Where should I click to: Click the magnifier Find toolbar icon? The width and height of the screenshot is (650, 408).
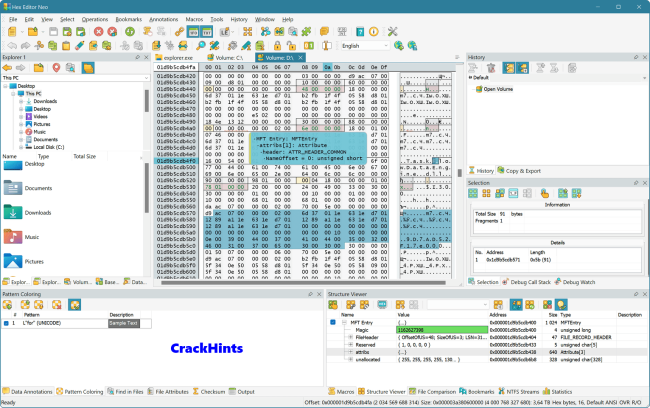(201, 46)
